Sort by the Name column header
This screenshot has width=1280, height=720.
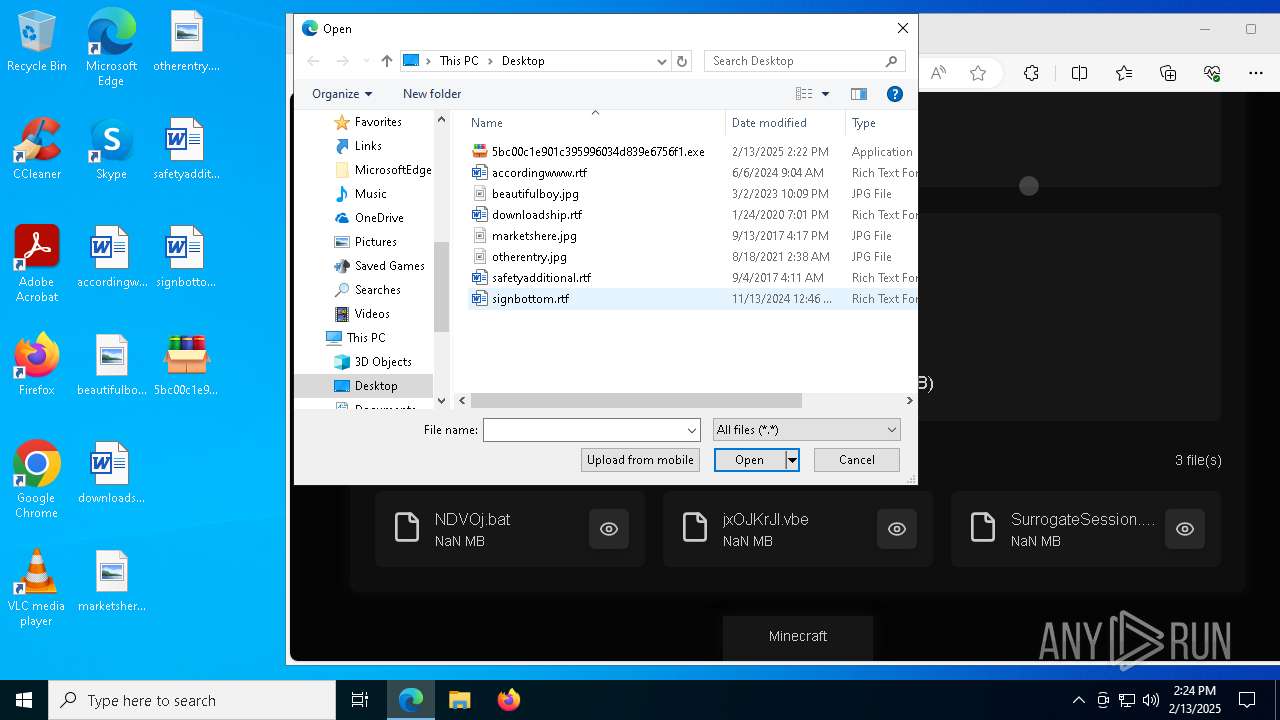click(x=596, y=123)
